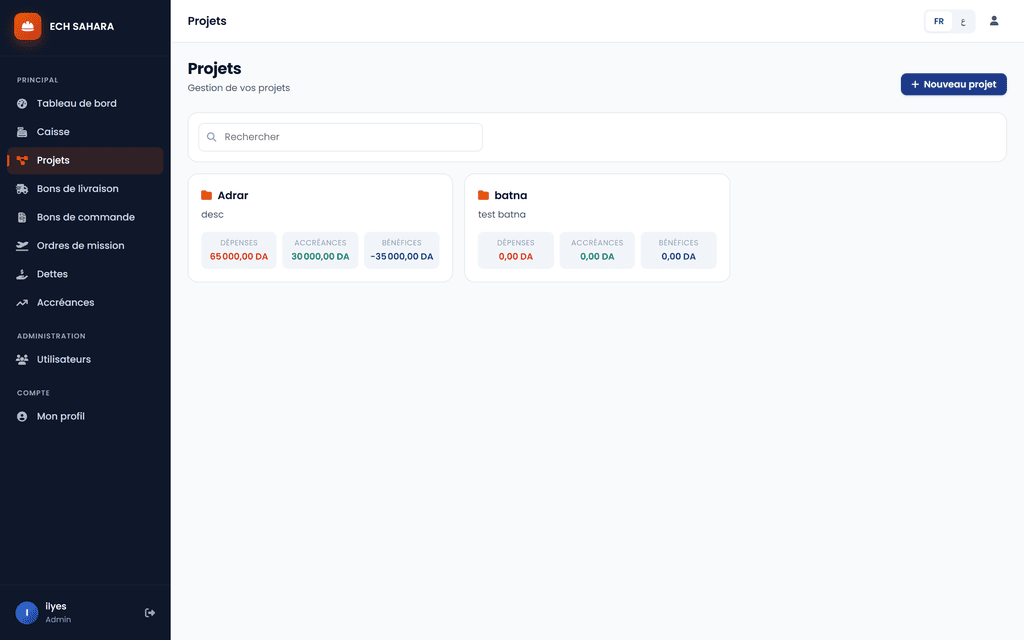Open the batna project card
The image size is (1024, 640).
(x=597, y=228)
